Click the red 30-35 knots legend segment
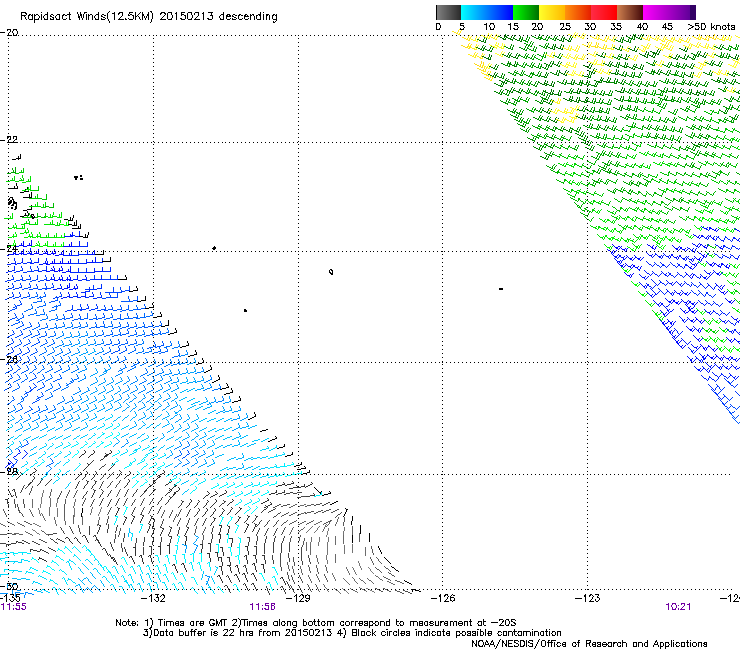740x650 pixels. point(604,12)
